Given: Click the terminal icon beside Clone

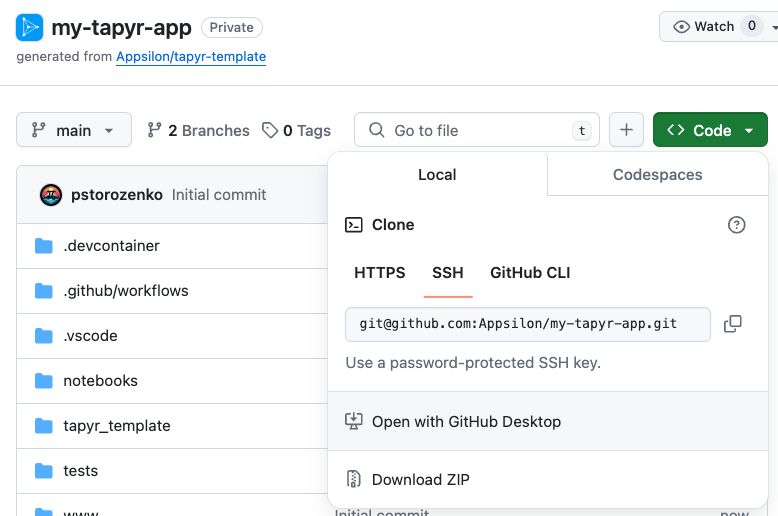Looking at the screenshot, I should click(x=353, y=225).
